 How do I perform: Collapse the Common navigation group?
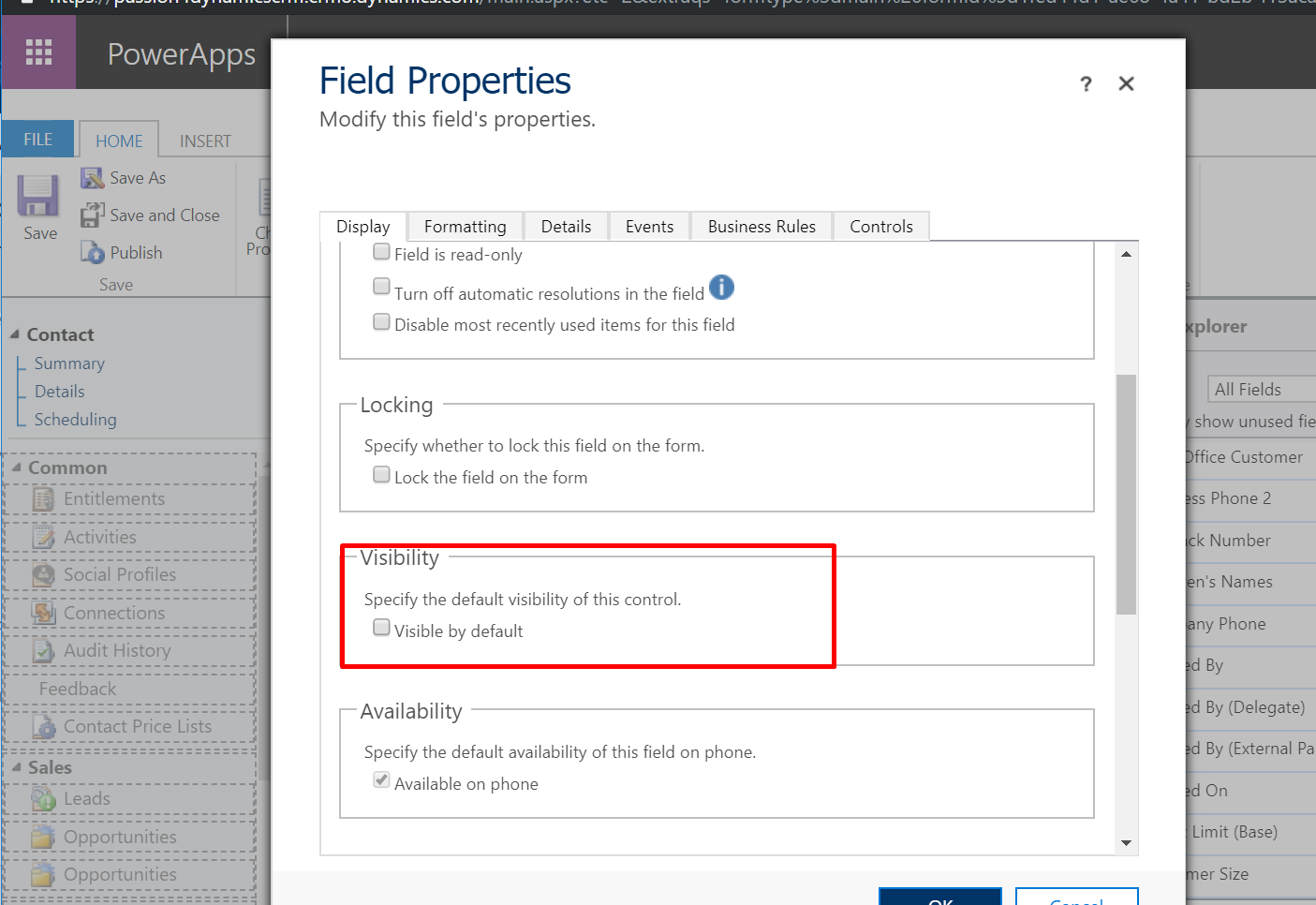(x=16, y=467)
